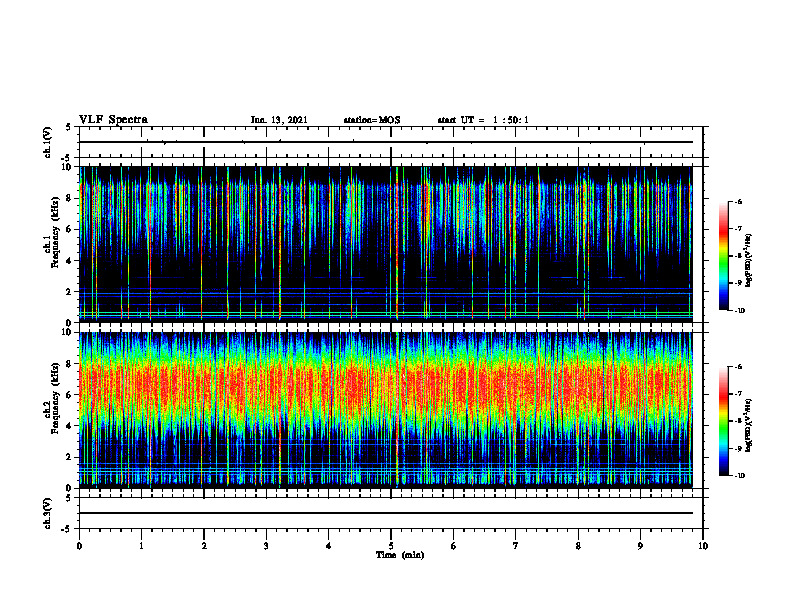Image resolution: width=792 pixels, height=612 pixels.
Task: Click tick label "9" on the time axis
Action: [x=640, y=546]
